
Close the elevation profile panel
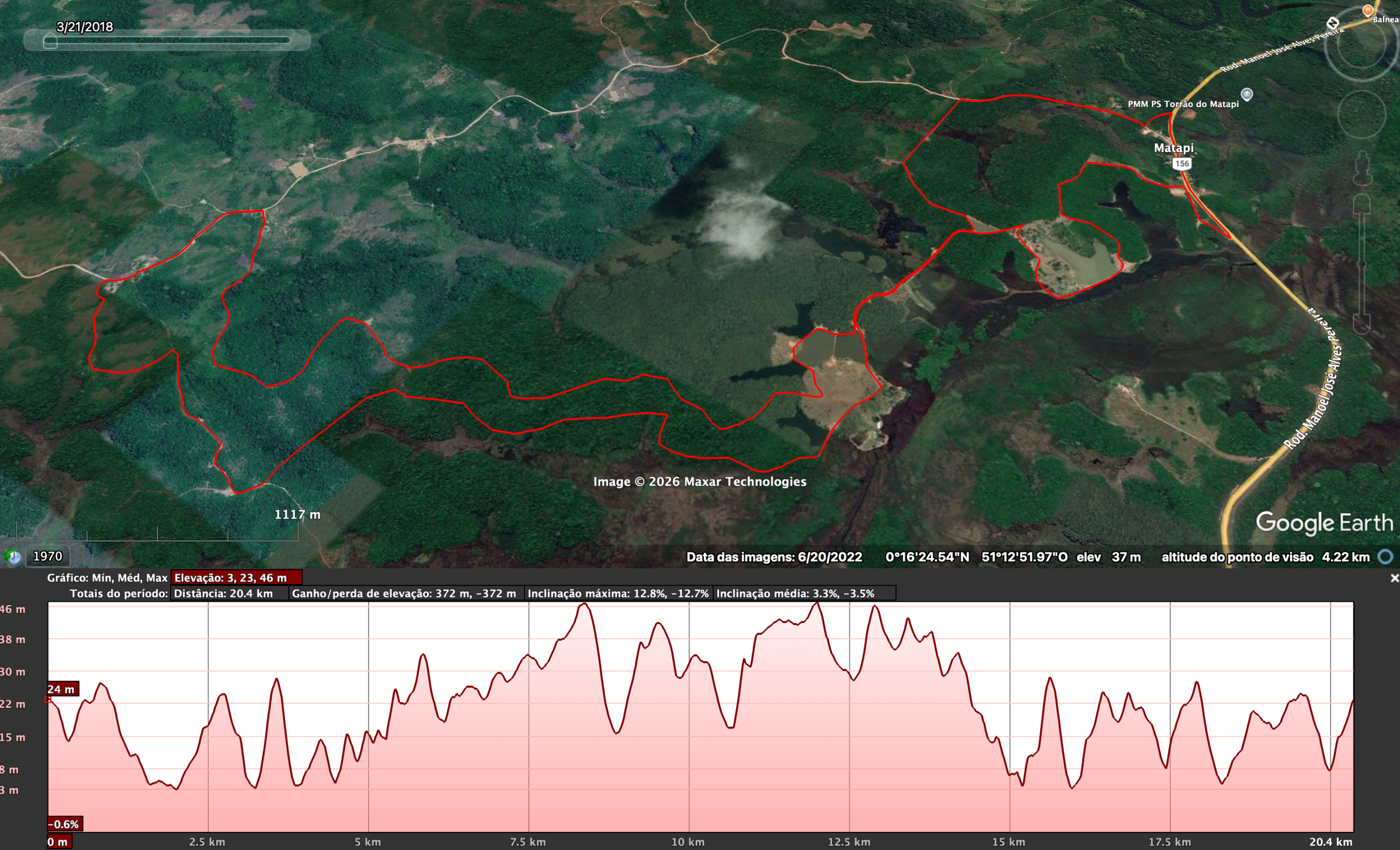coord(1394,578)
